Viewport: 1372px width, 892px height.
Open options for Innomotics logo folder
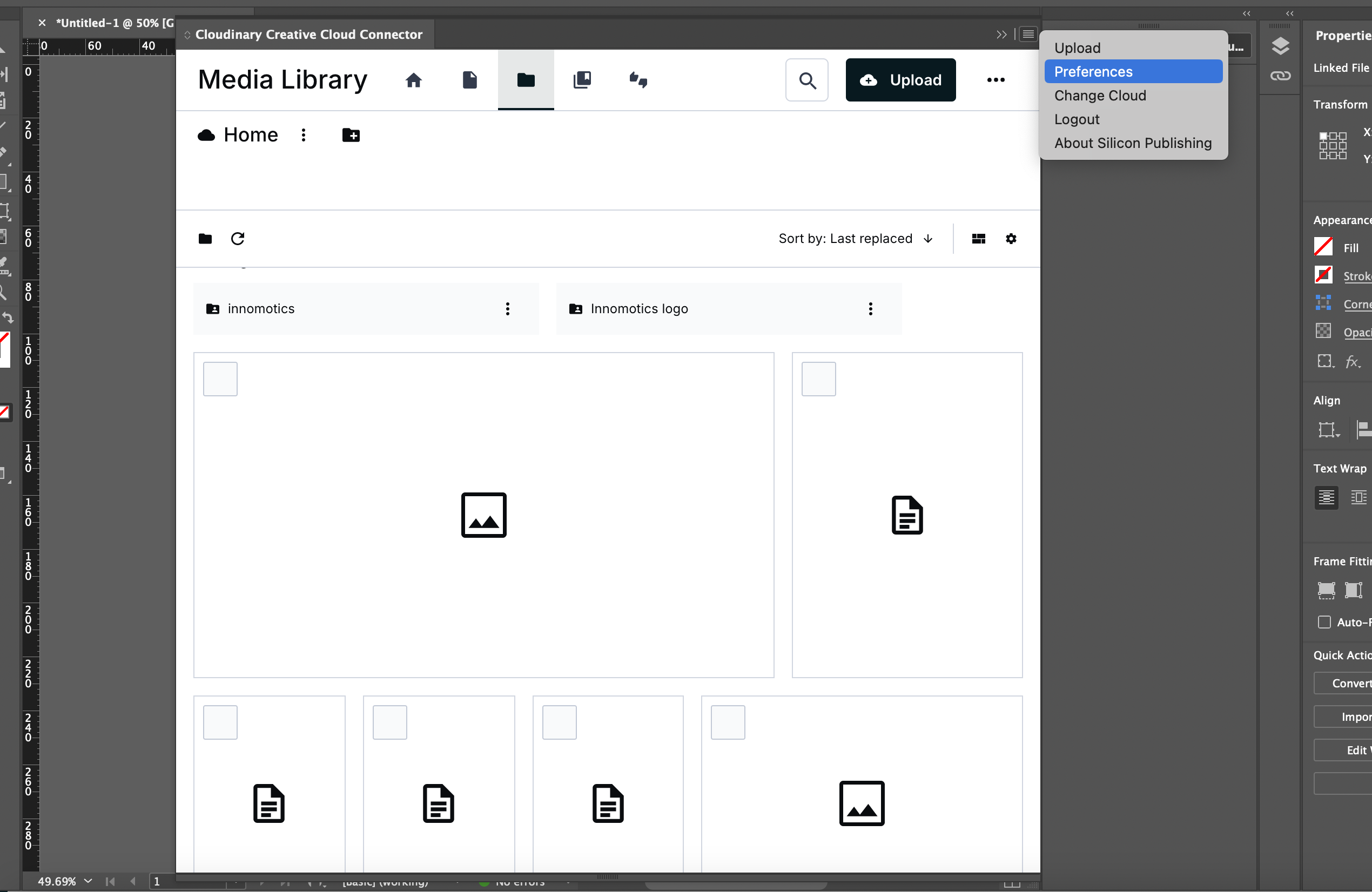(871, 309)
